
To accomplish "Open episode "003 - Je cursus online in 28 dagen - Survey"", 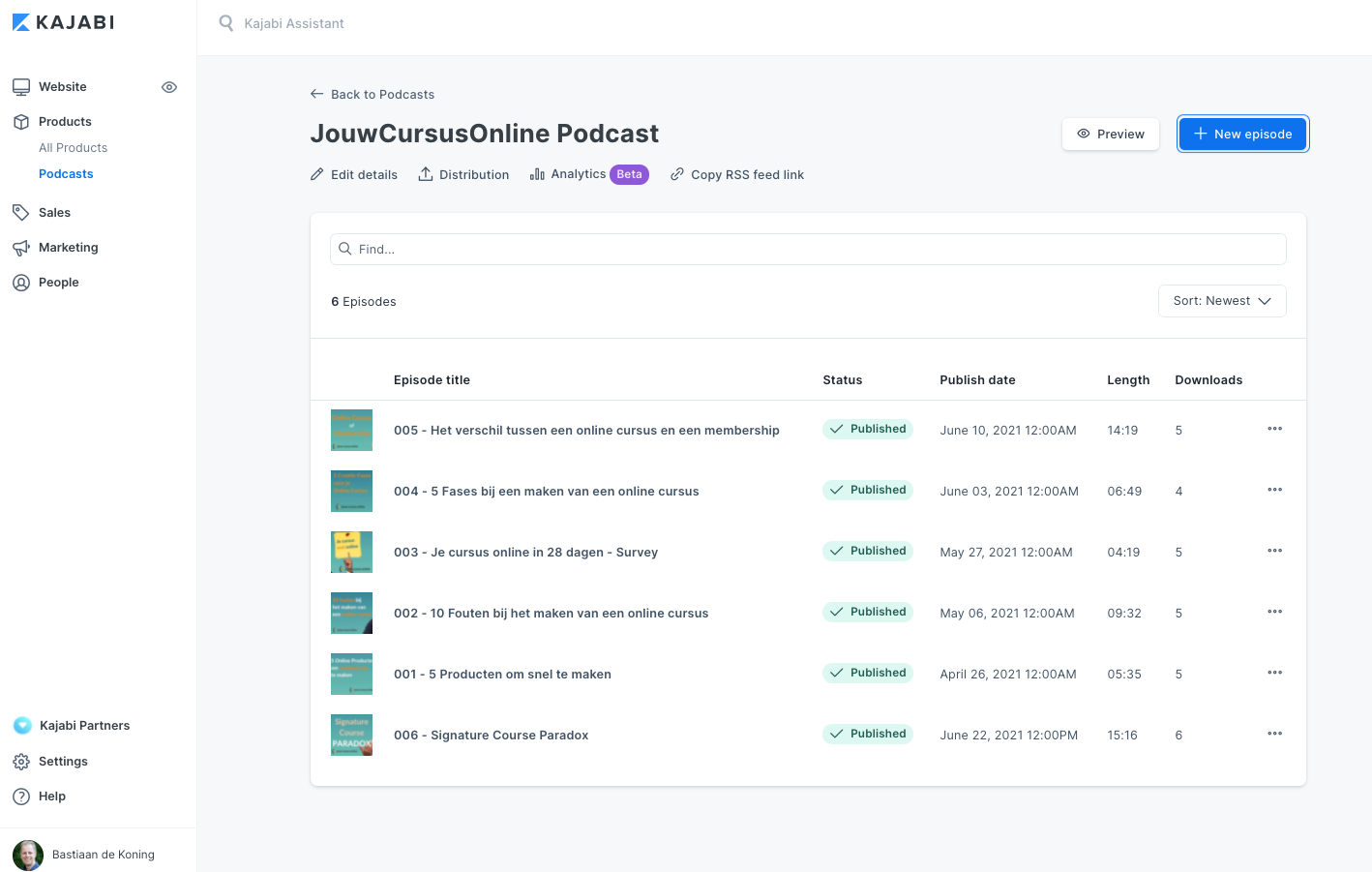I will [525, 552].
